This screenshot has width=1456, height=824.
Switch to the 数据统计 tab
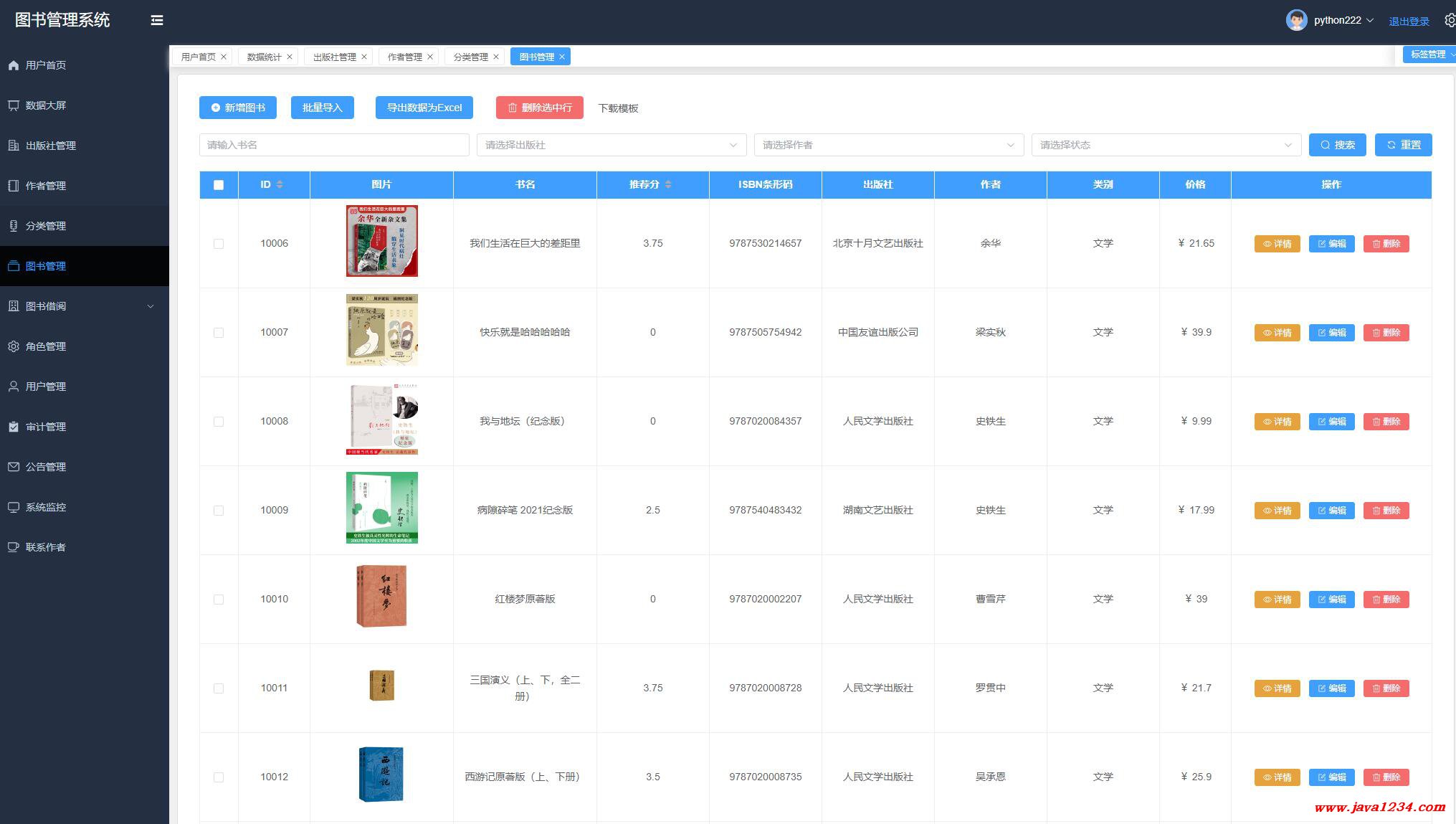tap(264, 57)
